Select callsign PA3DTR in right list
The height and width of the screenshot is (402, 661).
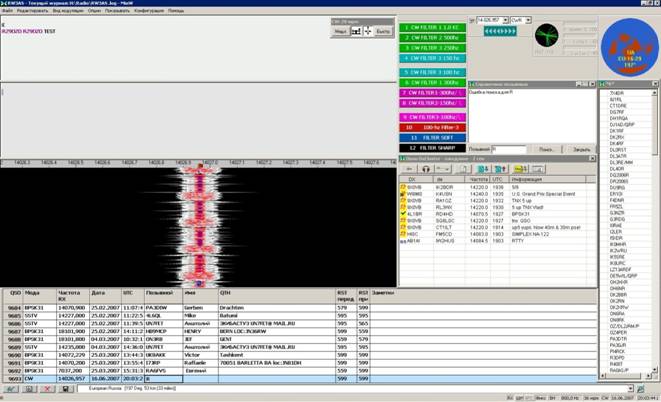618,339
